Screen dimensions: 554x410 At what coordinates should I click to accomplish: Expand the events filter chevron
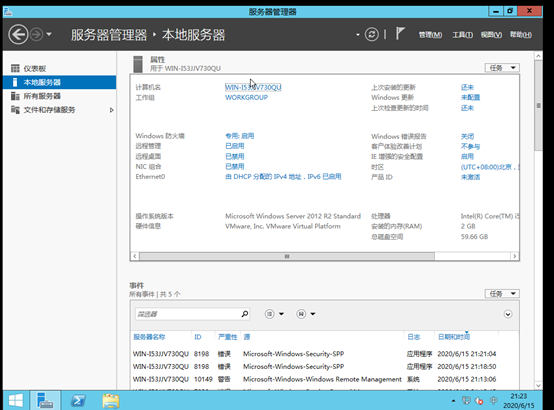tap(508, 314)
